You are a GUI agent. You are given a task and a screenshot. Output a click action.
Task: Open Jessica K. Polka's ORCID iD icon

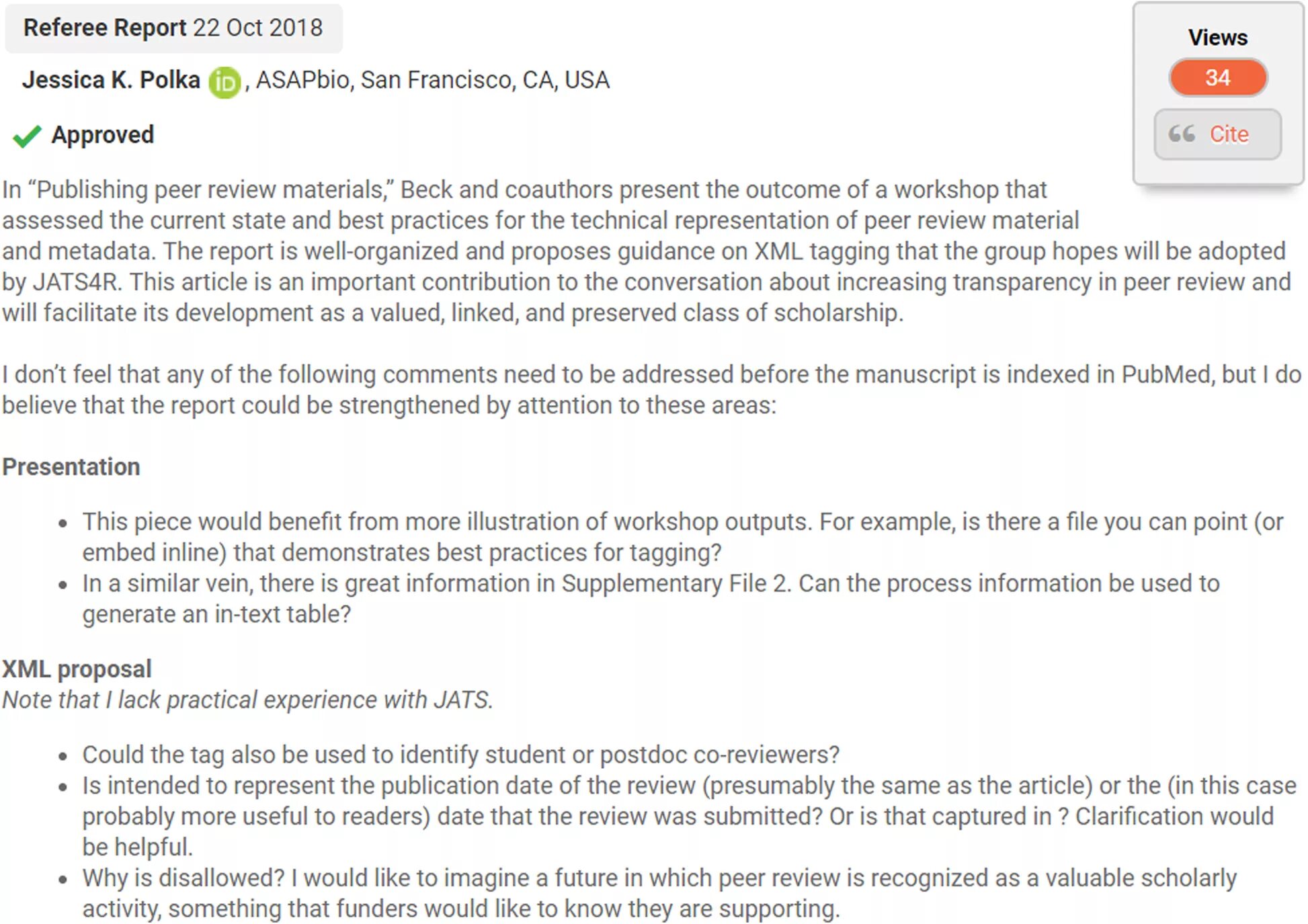pos(224,83)
